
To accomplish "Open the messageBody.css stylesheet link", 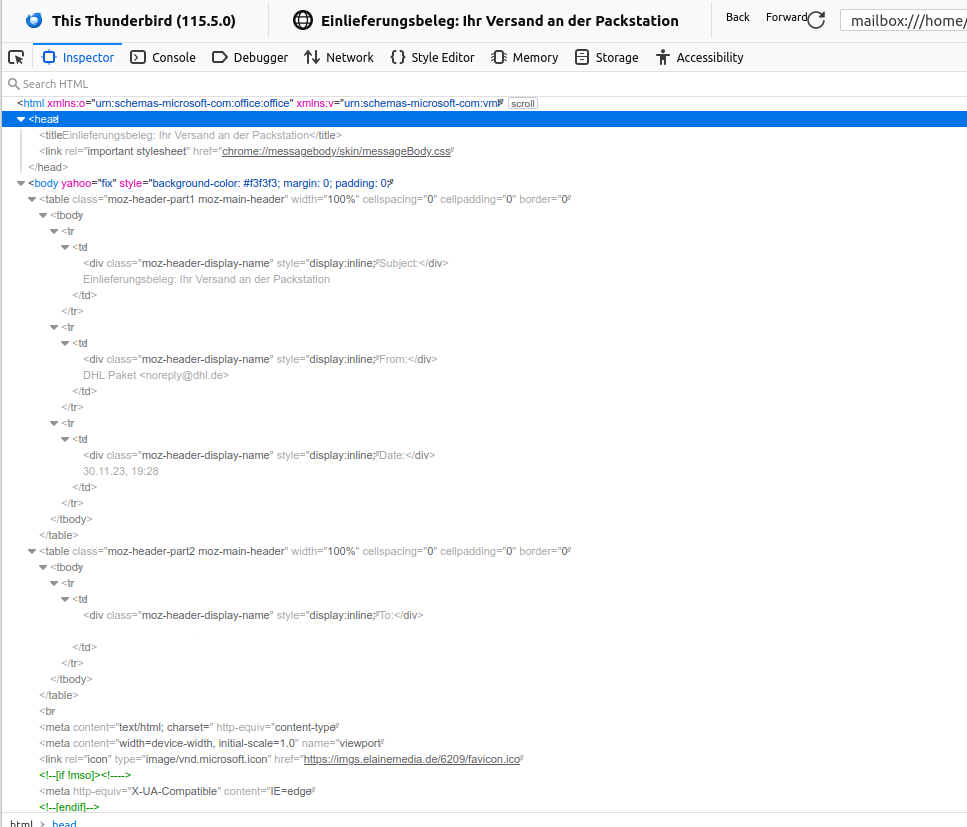I will [336, 151].
